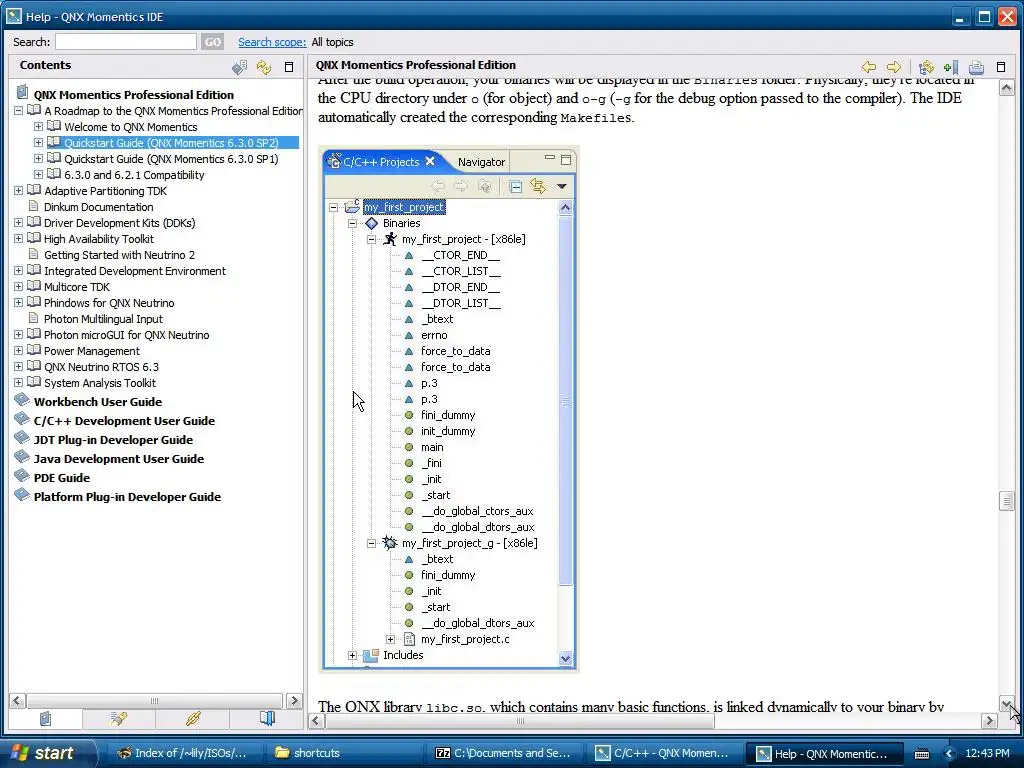The image size is (1024, 768).
Task: Expand System Analysis Toolkit node
Action: (x=18, y=383)
